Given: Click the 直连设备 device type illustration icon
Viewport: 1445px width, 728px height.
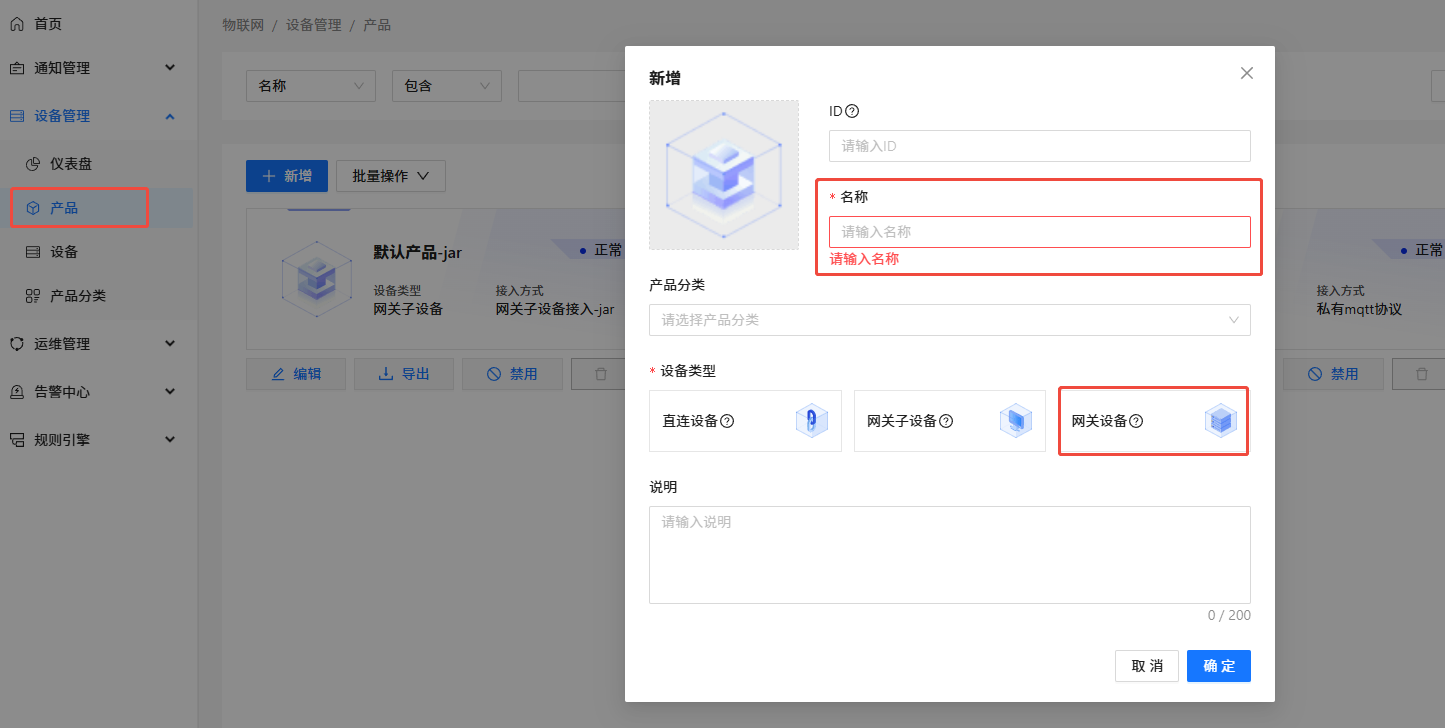Looking at the screenshot, I should 812,421.
